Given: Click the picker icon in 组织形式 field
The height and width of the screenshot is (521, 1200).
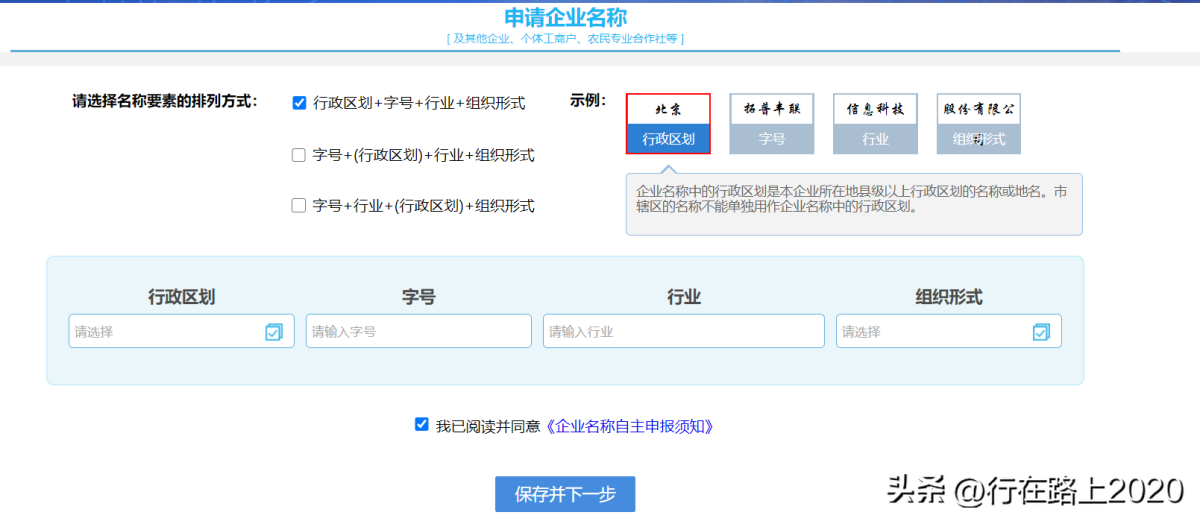Looking at the screenshot, I should coord(1041,332).
